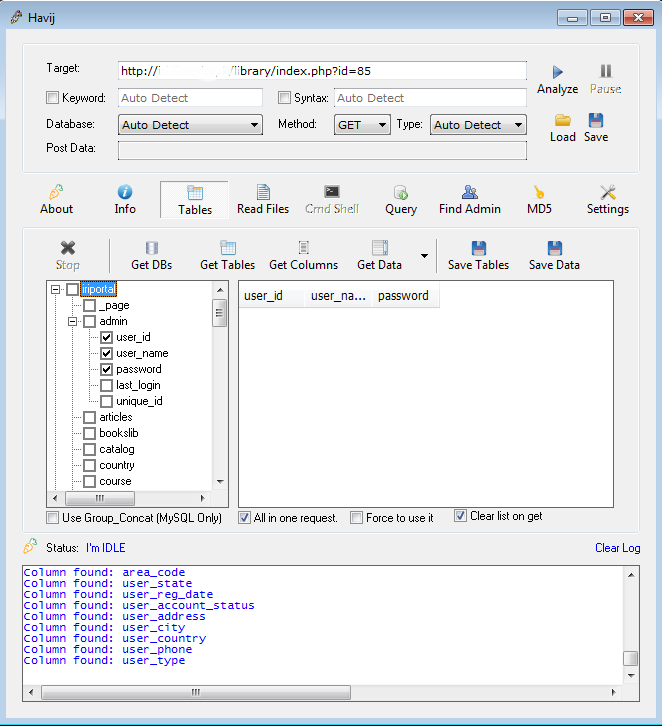Uncheck the password column checkbox
The width and height of the screenshot is (662, 726).
tap(106, 369)
